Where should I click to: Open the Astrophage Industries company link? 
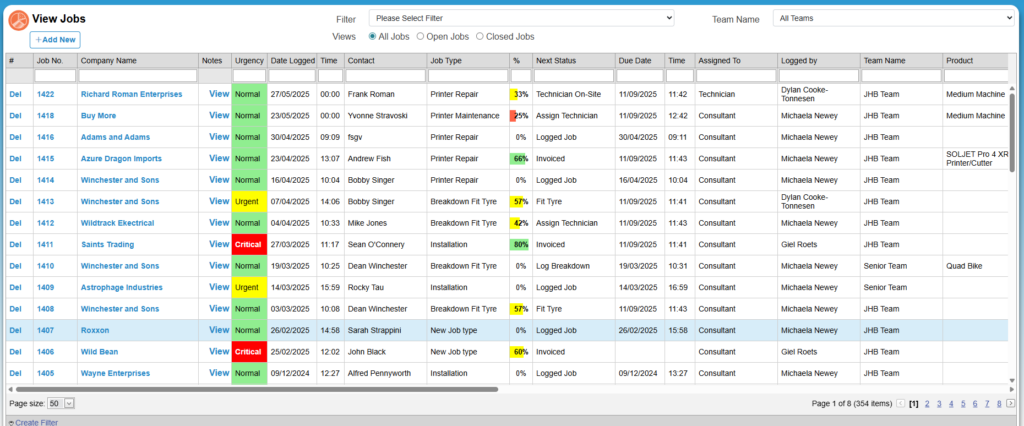[x=121, y=287]
